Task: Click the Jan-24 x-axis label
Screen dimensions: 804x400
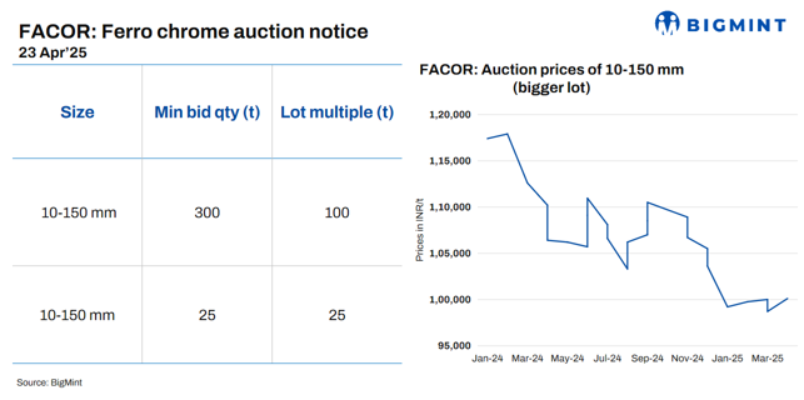Action: pyautogui.click(x=486, y=359)
